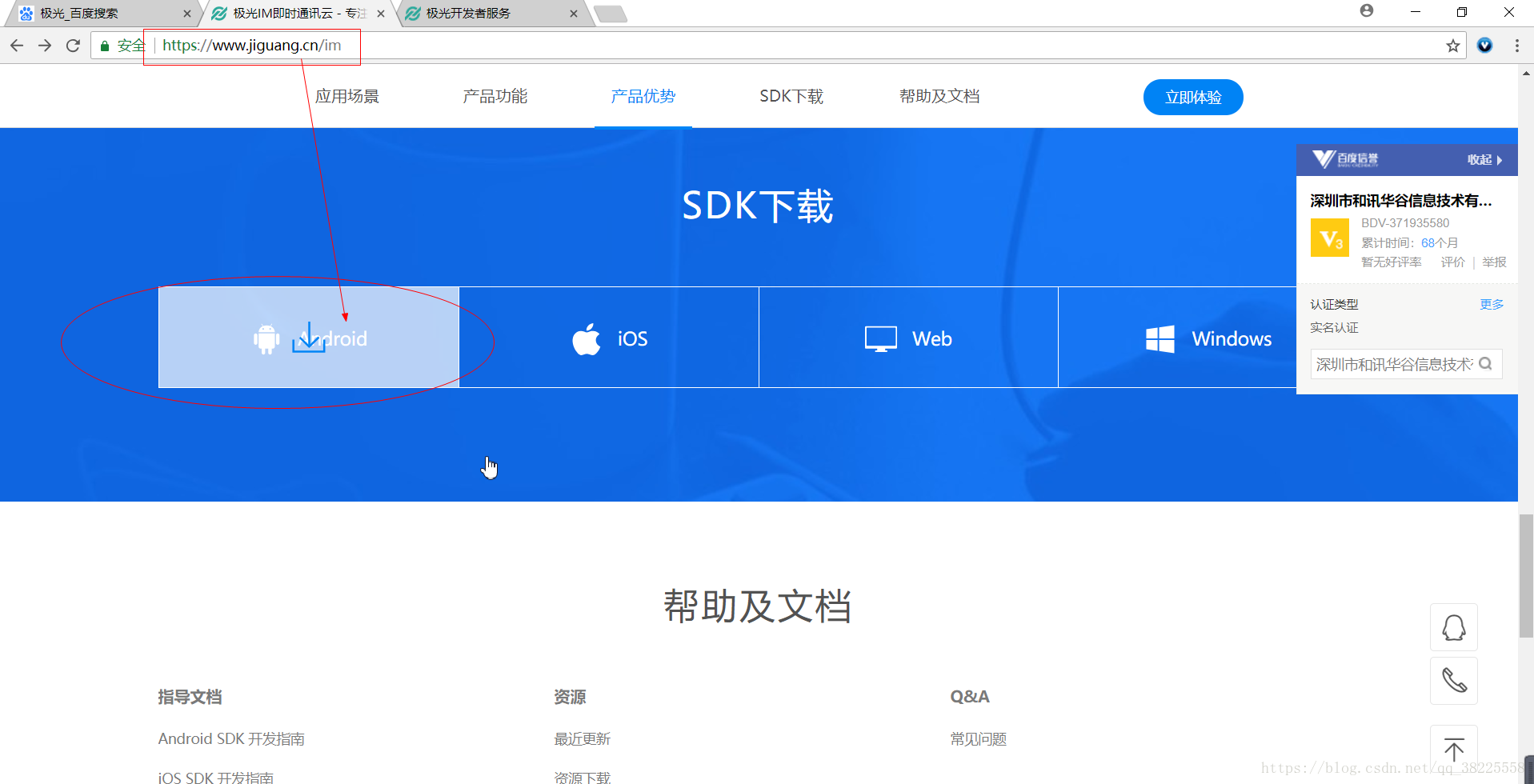Open the Chrome user profile icon
Viewport: 1534px width, 784px height.
pos(1367,11)
